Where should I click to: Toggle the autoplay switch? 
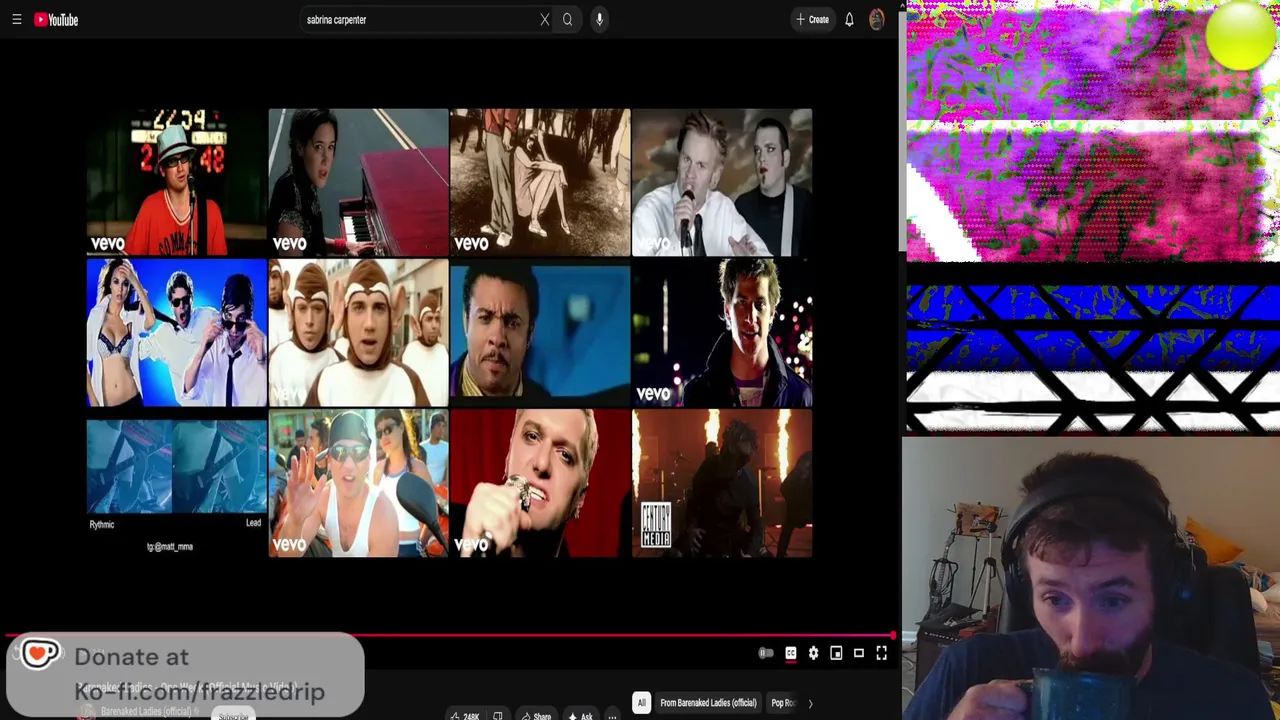click(766, 653)
